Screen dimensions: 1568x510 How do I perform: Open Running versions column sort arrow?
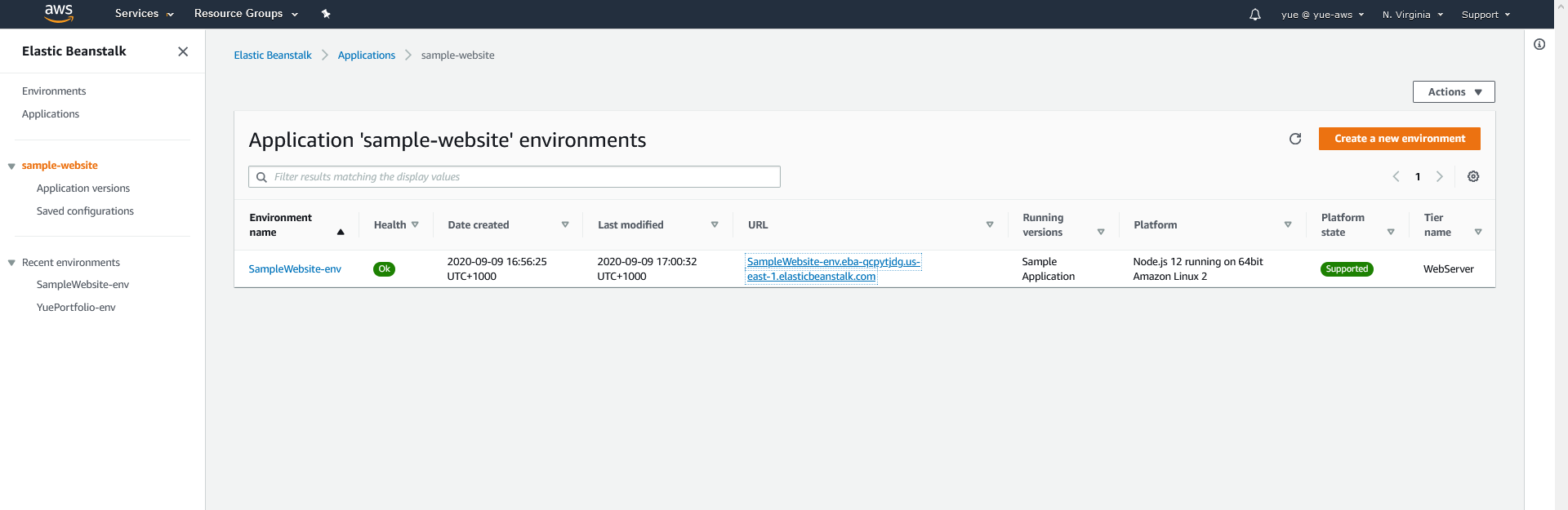(x=1101, y=233)
